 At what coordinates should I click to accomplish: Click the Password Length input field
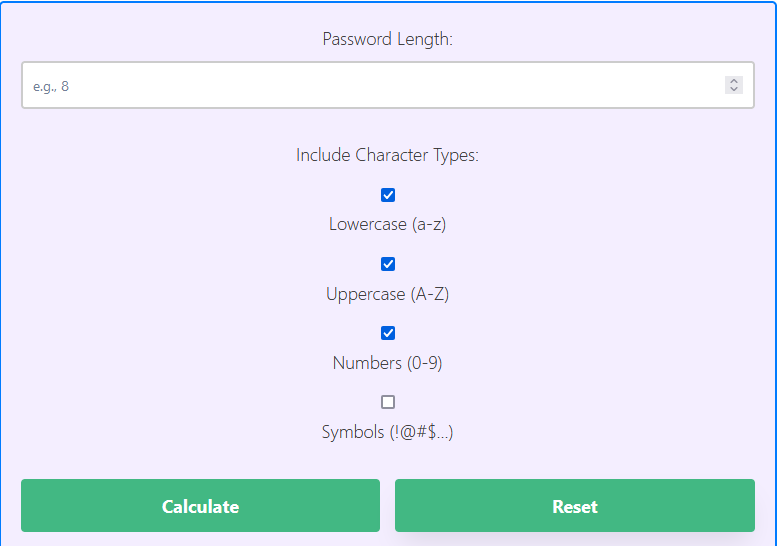click(388, 85)
